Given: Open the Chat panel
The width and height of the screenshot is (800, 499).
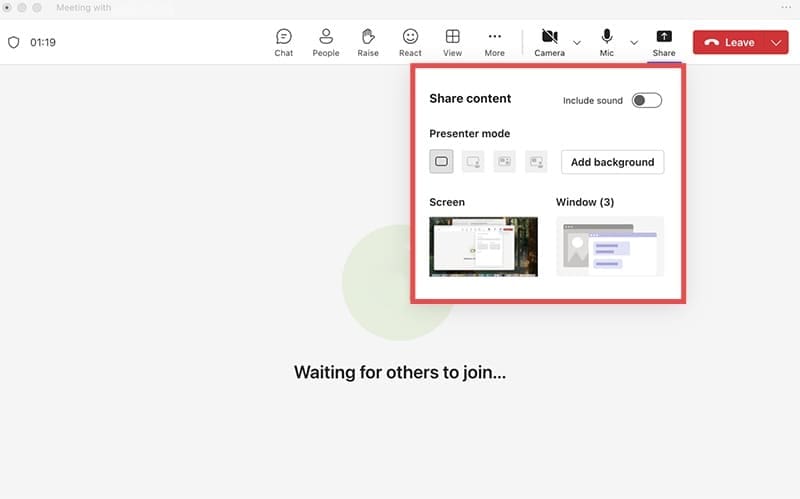Looking at the screenshot, I should click(283, 42).
